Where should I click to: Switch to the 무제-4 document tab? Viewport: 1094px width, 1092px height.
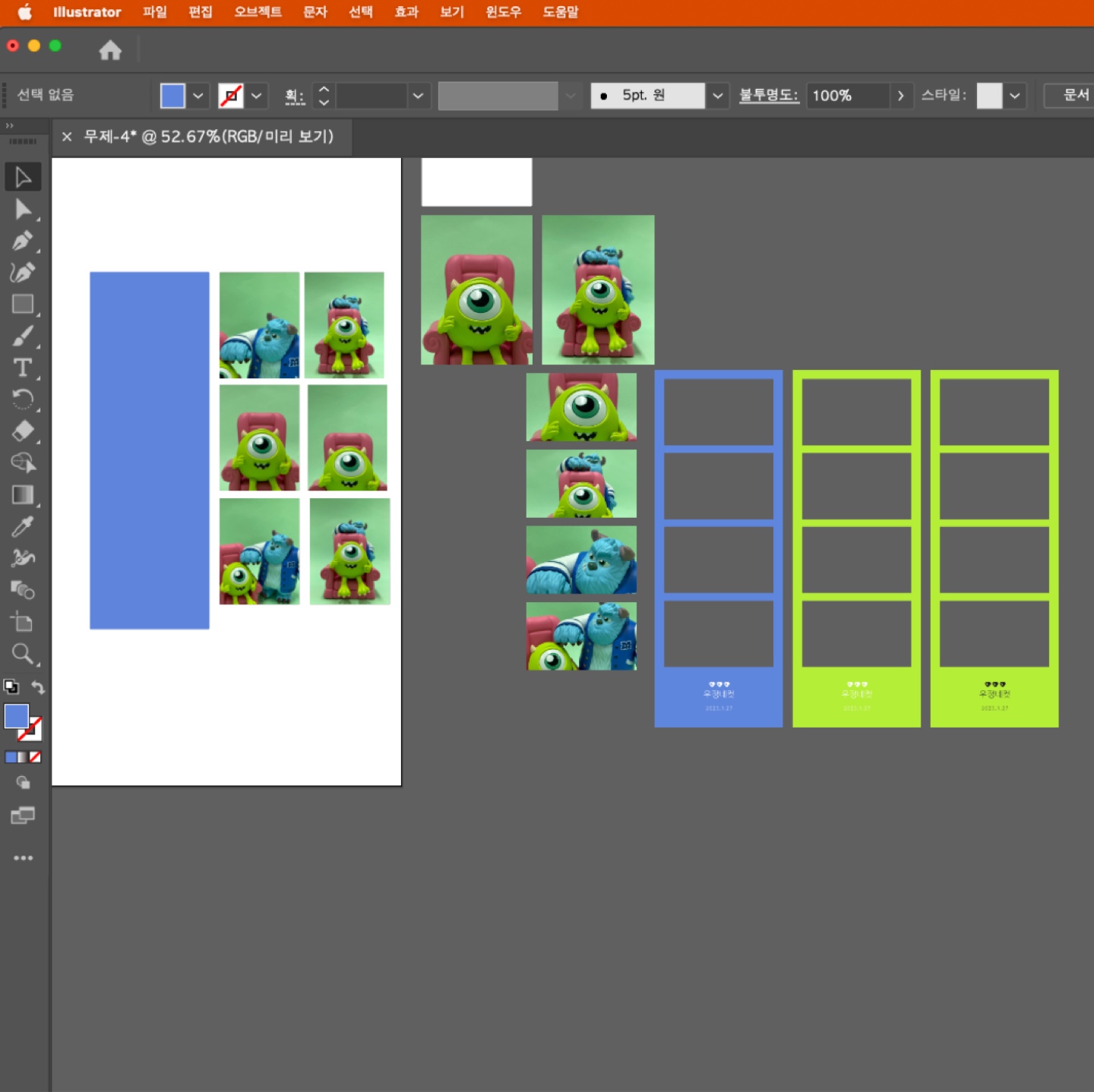point(209,137)
